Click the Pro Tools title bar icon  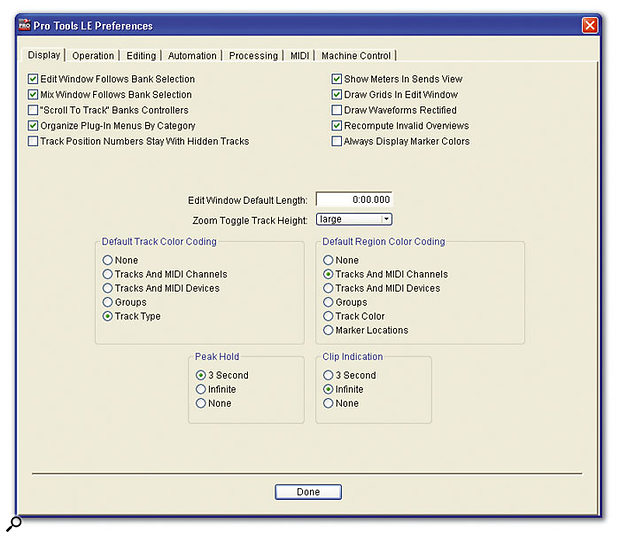click(25, 25)
